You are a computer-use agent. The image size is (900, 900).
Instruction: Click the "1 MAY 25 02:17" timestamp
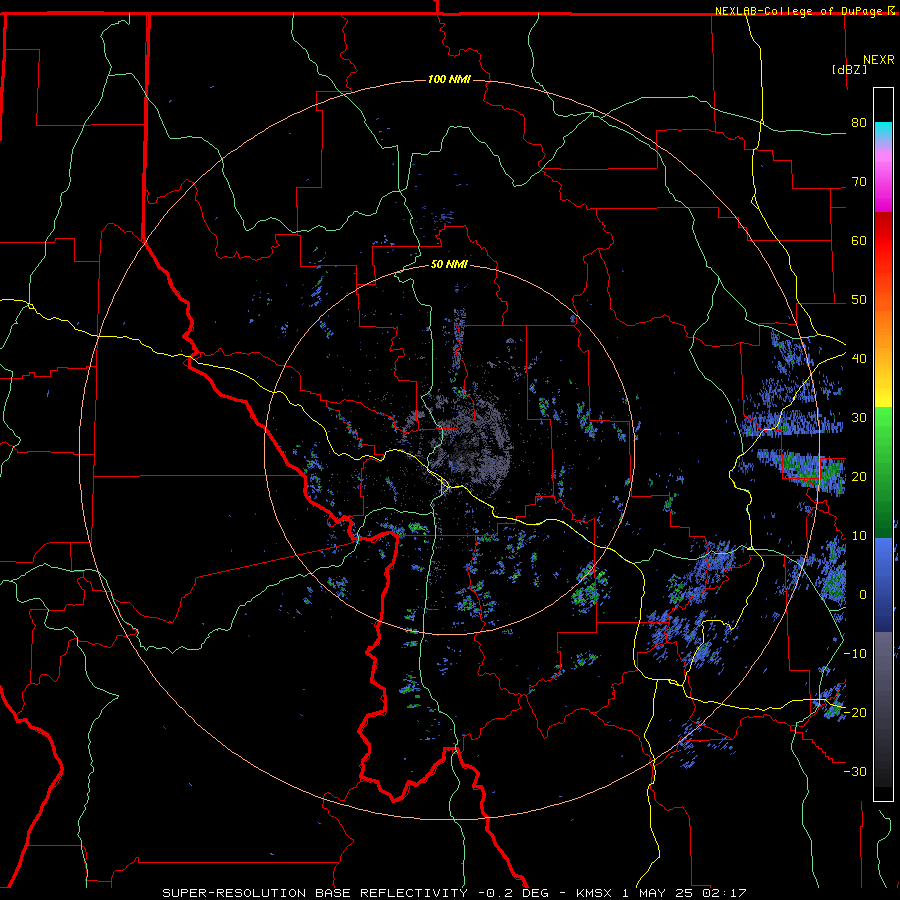click(x=684, y=893)
